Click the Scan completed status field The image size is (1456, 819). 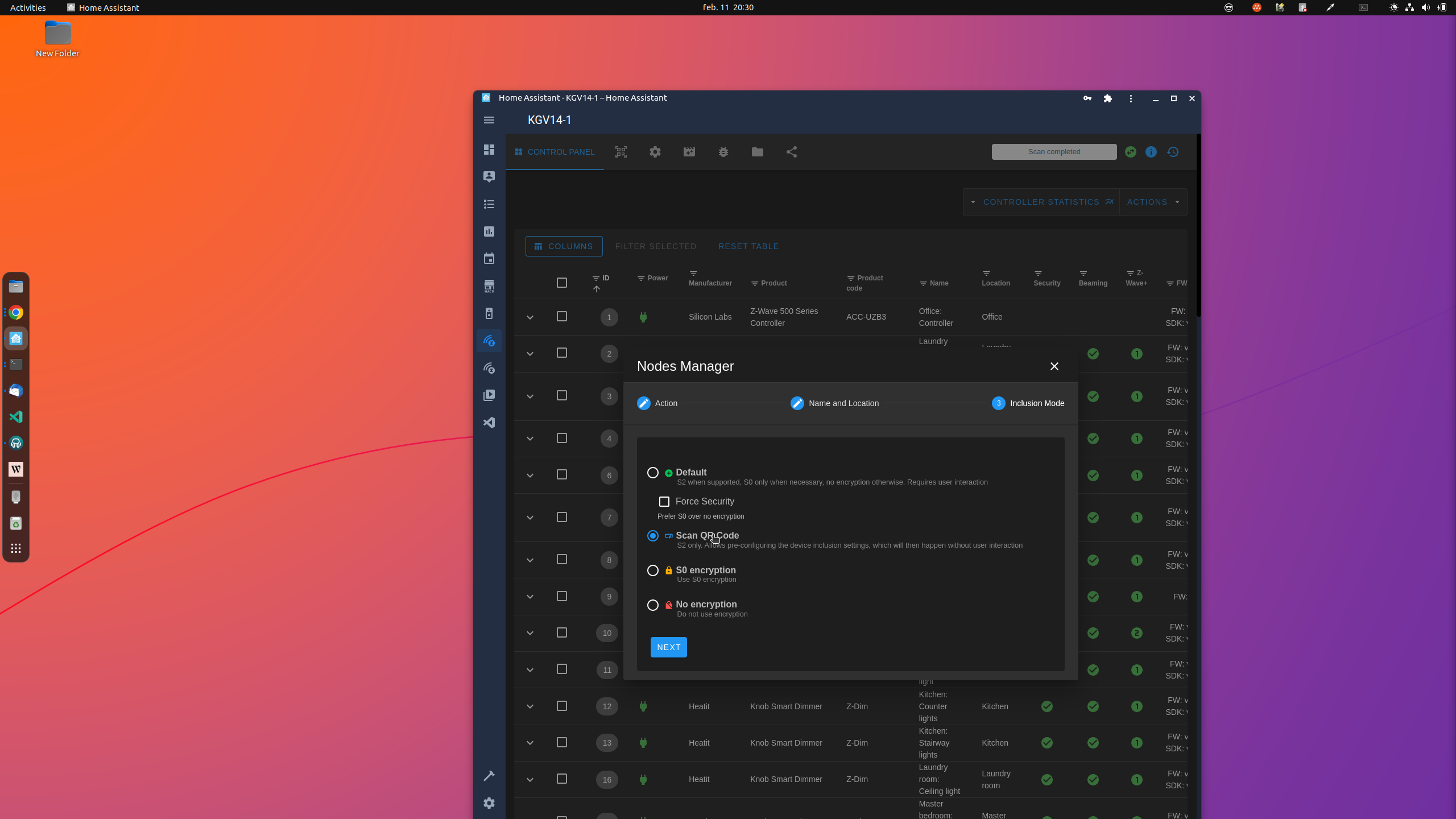pyautogui.click(x=1054, y=151)
